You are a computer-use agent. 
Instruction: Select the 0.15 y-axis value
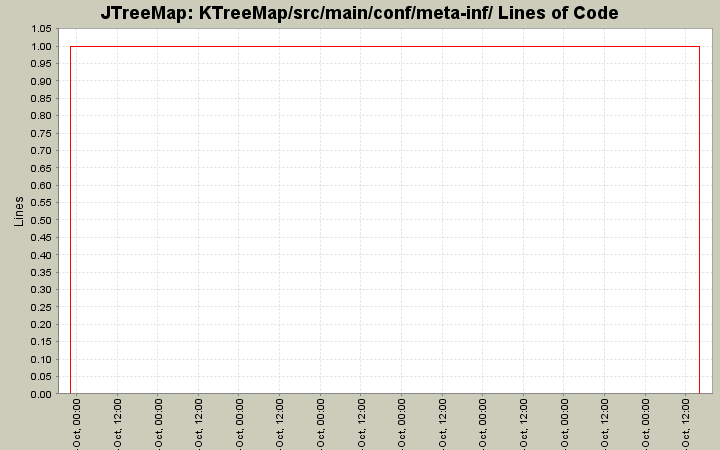click(41, 342)
